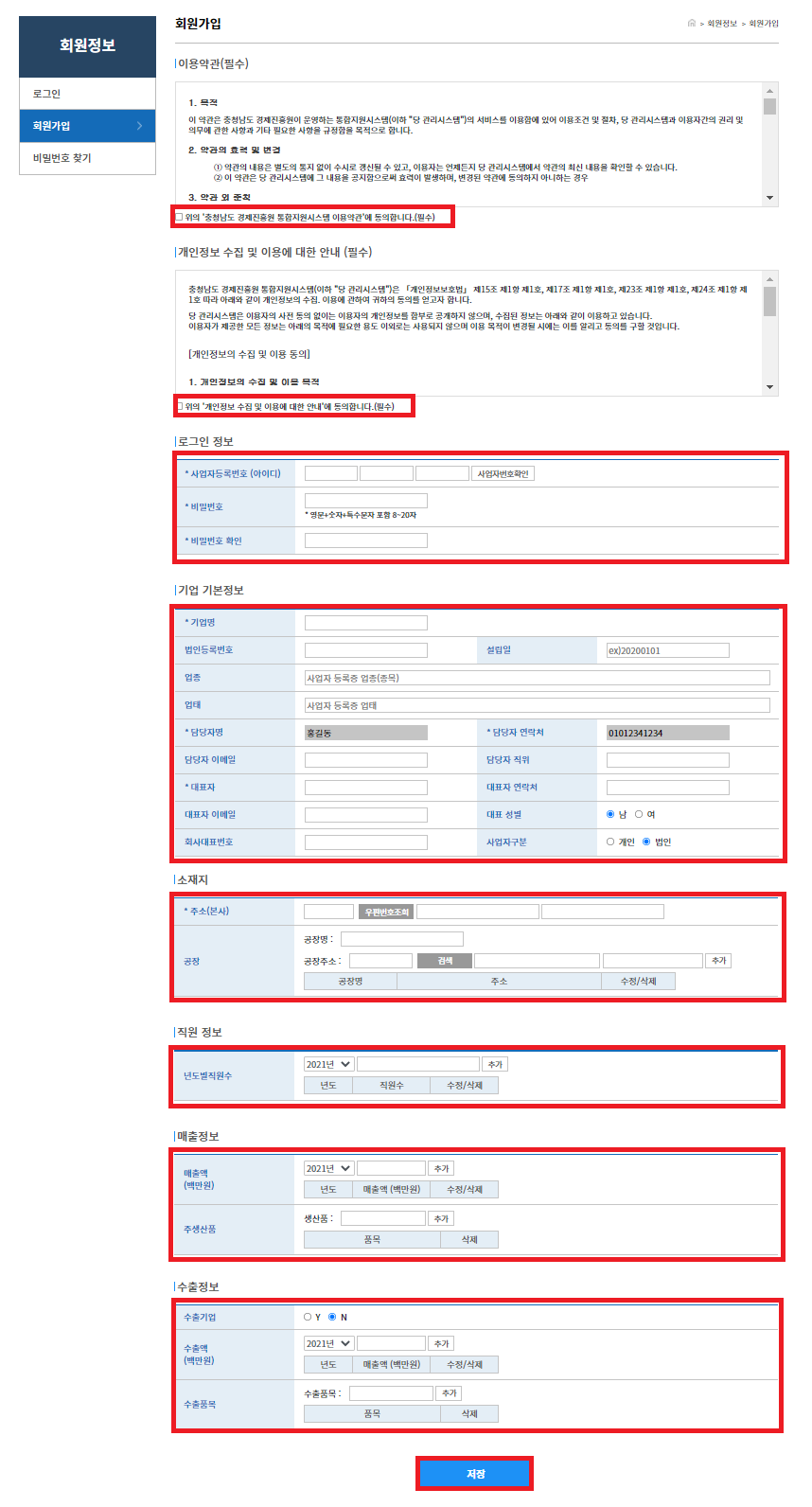Click the home icon in the breadcrumb
The height and width of the screenshot is (1507, 812).
tap(691, 23)
